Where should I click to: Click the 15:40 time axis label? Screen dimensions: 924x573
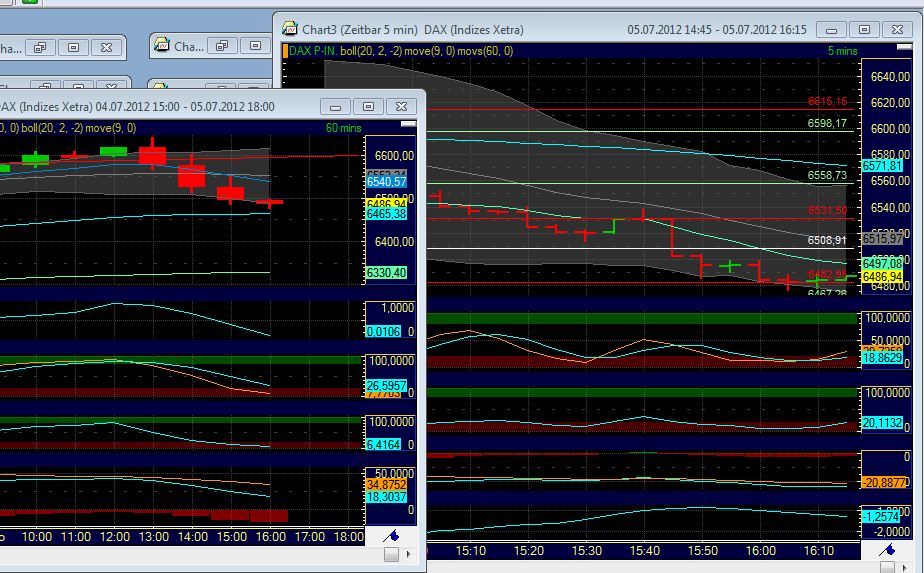pyautogui.click(x=645, y=551)
